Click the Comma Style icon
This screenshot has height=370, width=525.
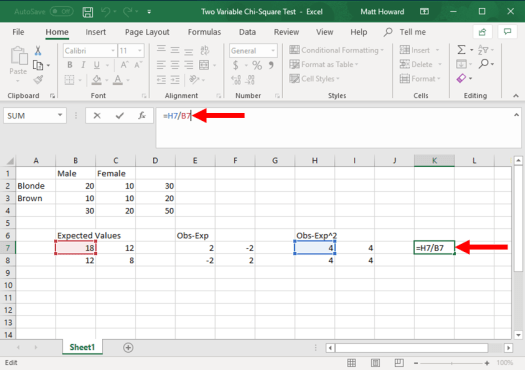(x=271, y=65)
